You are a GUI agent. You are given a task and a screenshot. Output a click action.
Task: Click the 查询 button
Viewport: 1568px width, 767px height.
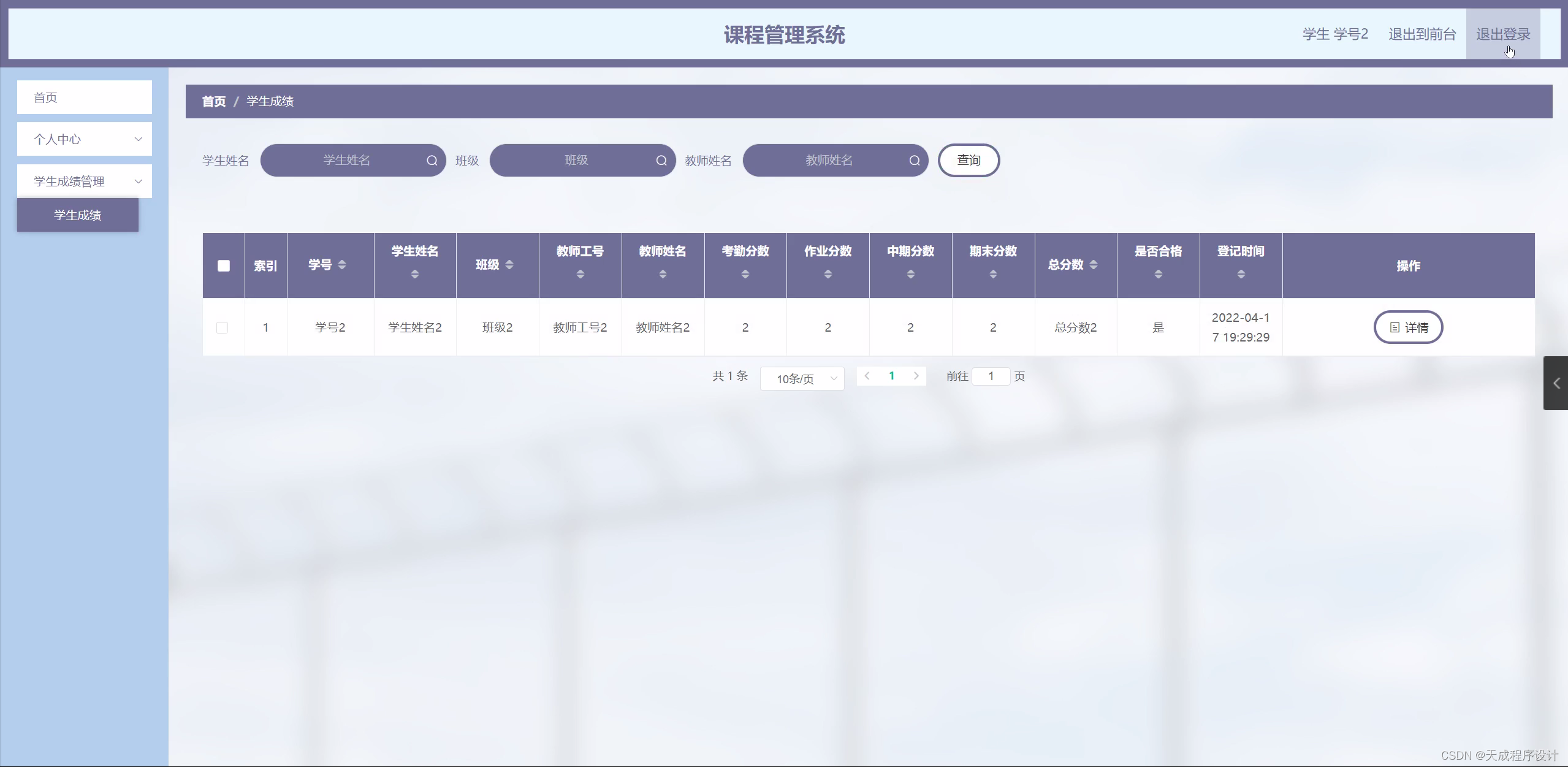(x=969, y=161)
